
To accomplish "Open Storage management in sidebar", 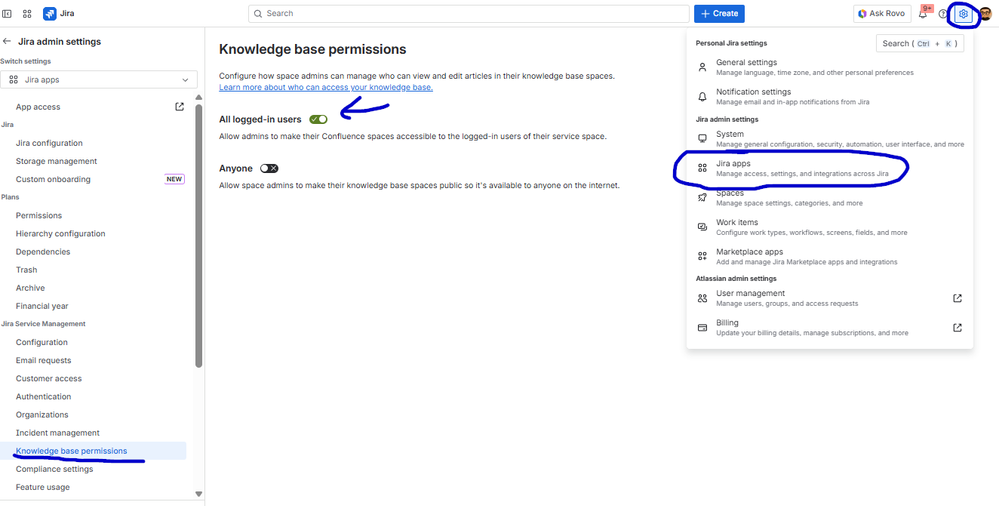I will pos(56,161).
